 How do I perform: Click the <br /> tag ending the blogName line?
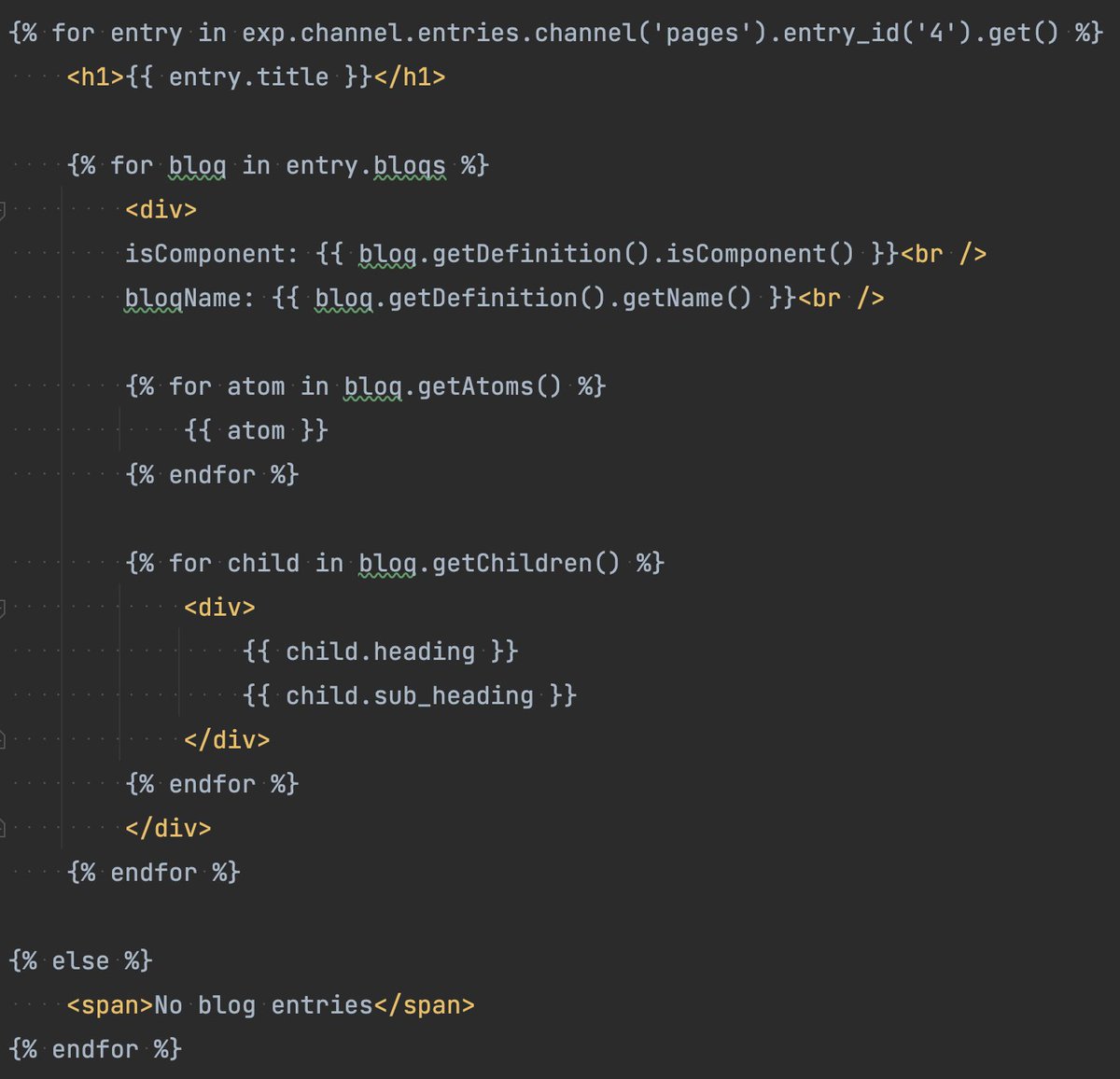click(841, 298)
